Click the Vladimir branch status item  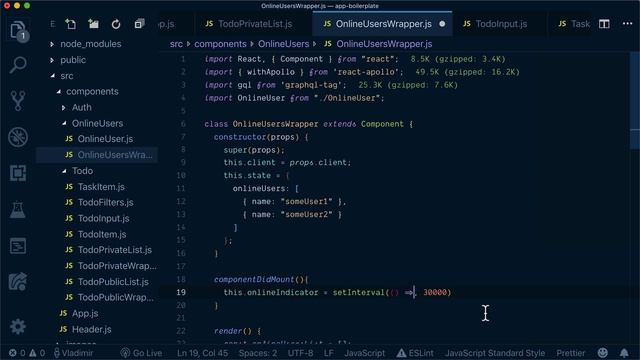click(74, 353)
